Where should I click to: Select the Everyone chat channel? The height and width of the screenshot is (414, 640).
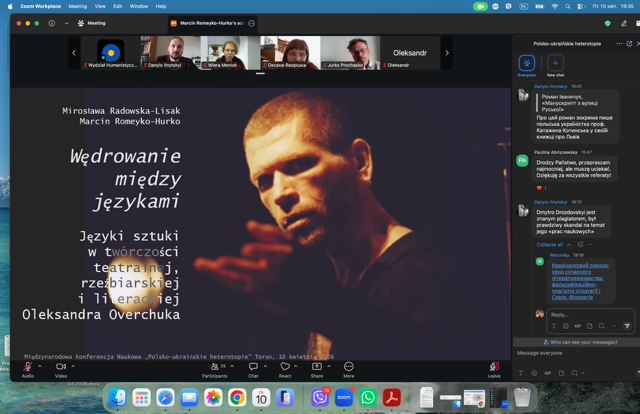pyautogui.click(x=527, y=65)
